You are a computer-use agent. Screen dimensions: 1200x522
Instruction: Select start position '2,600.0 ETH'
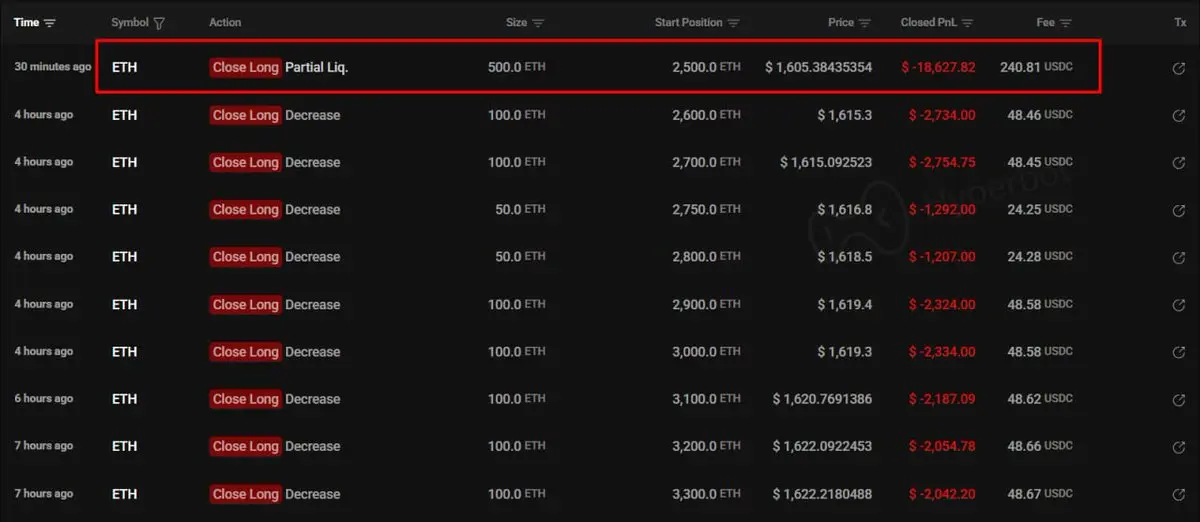tap(706, 115)
